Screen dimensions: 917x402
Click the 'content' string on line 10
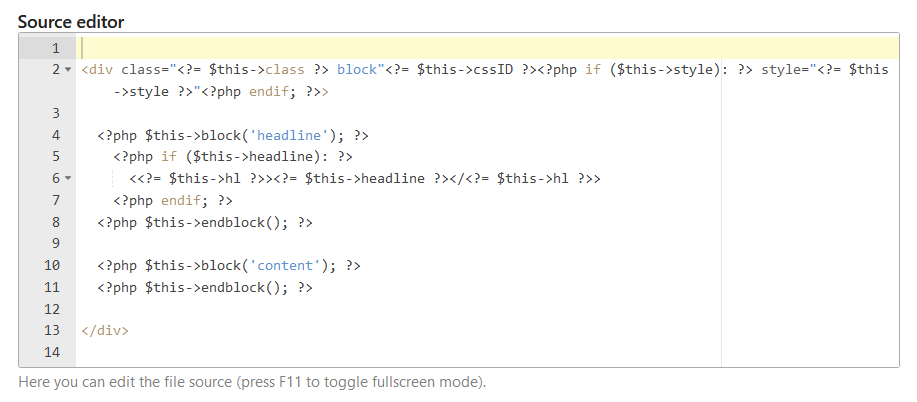(x=285, y=265)
